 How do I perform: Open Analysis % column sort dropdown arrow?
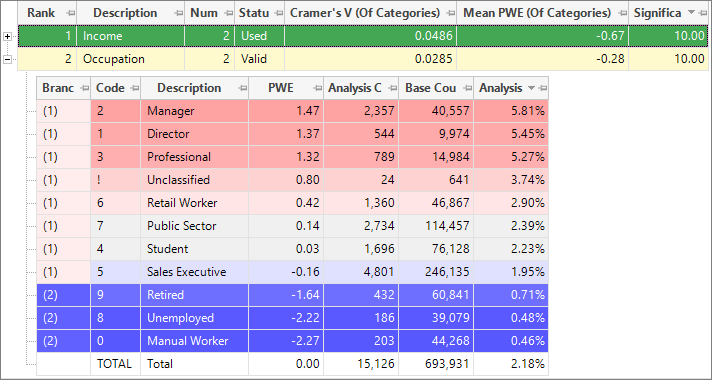point(531,88)
